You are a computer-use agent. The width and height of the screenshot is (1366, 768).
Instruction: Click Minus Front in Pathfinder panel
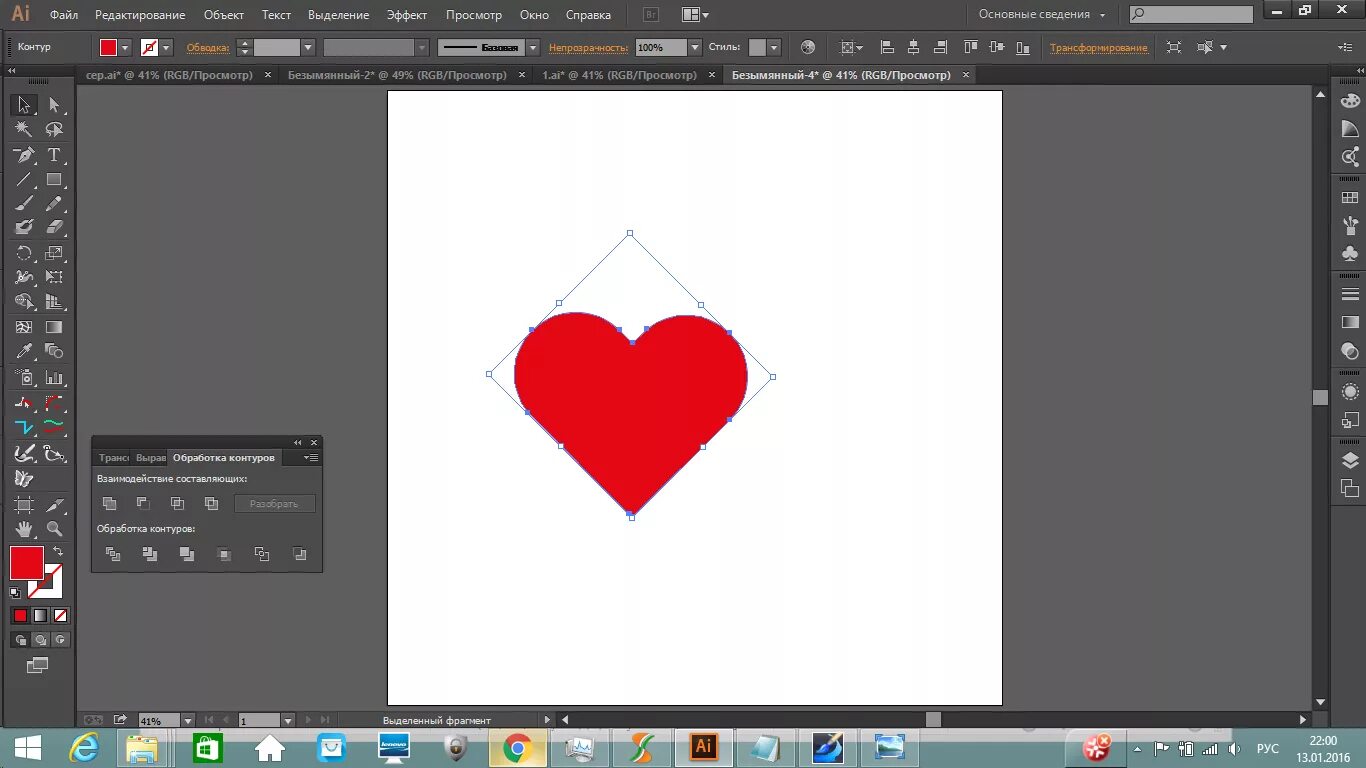click(143, 503)
